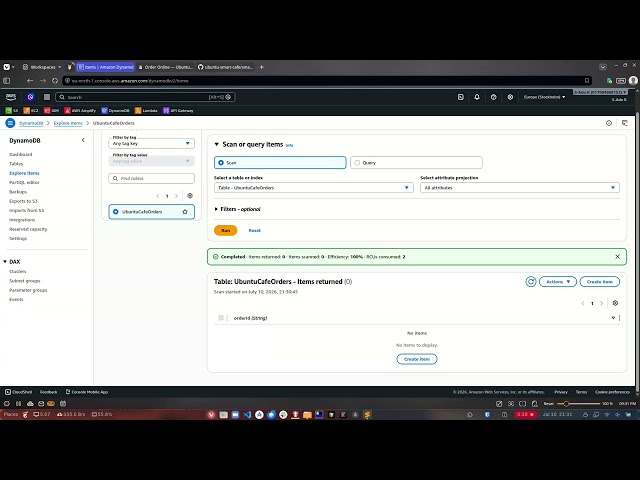The width and height of the screenshot is (640, 480).
Task: Open the AWS settings gear in header
Action: [510, 97]
